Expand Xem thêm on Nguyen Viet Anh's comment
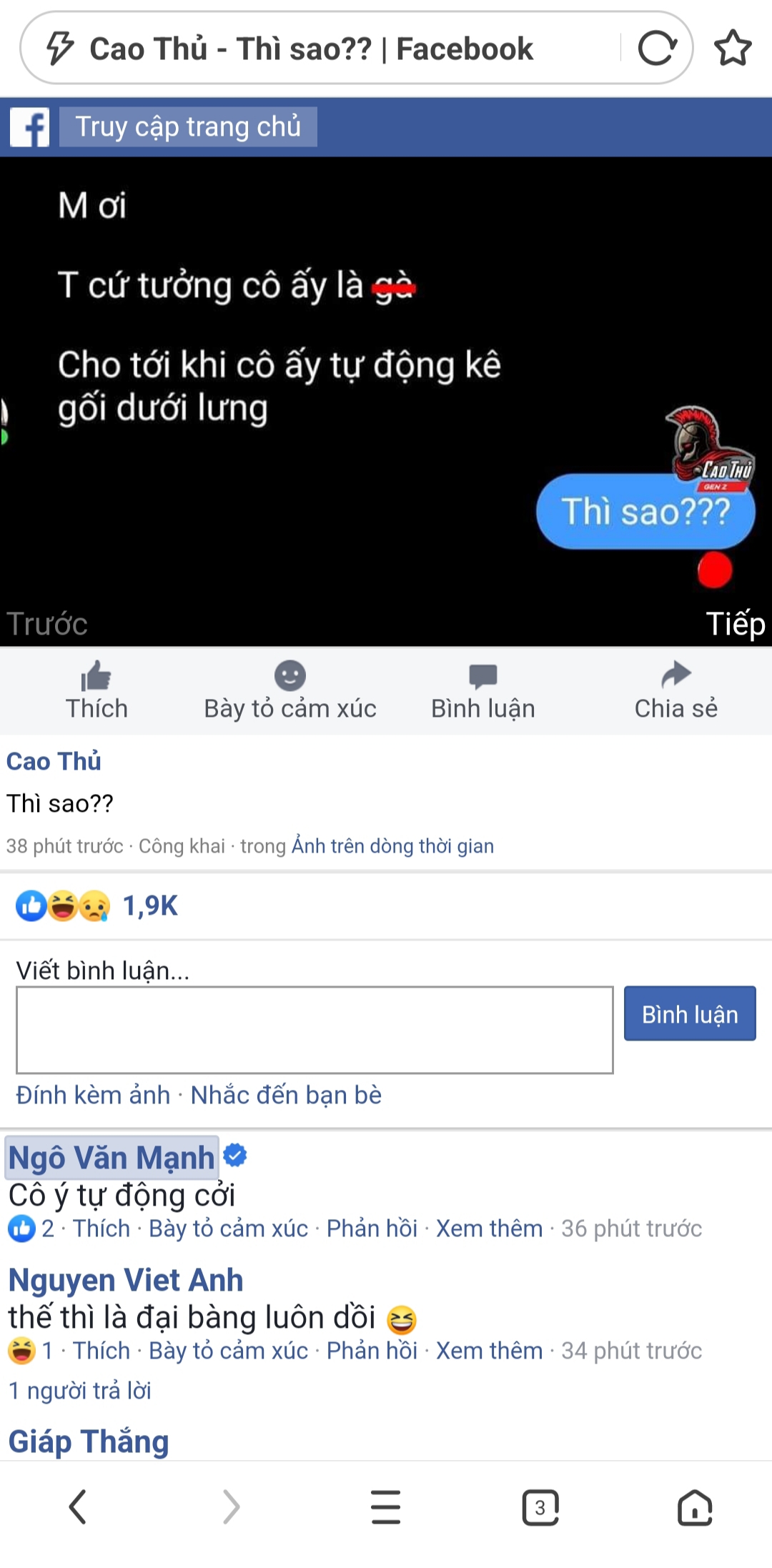Screen dimensions: 772x1568 pyautogui.click(x=490, y=1351)
